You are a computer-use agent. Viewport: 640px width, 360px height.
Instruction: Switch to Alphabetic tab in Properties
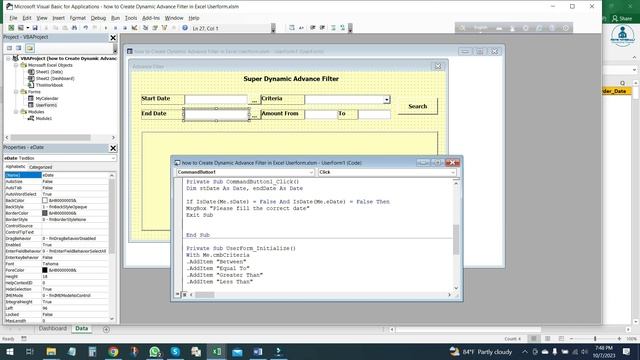pos(16,167)
